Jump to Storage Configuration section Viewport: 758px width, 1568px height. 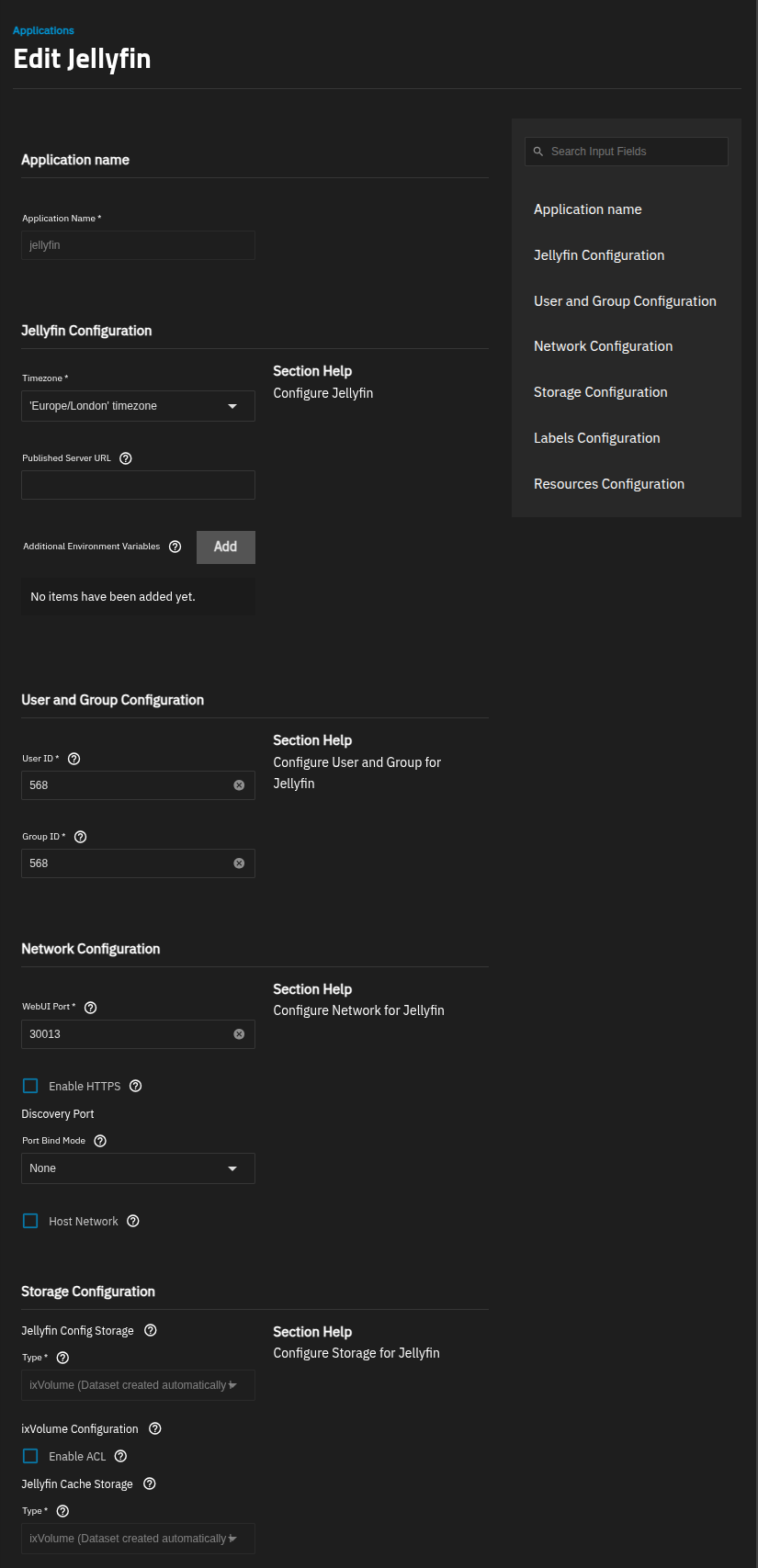(601, 392)
